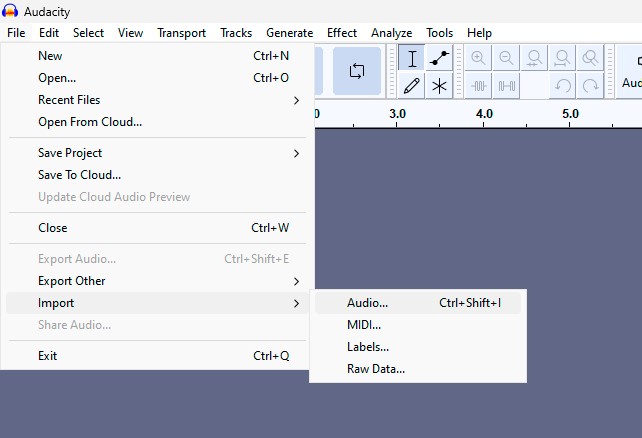Click the Audio Setup button at right edge

(x=630, y=71)
